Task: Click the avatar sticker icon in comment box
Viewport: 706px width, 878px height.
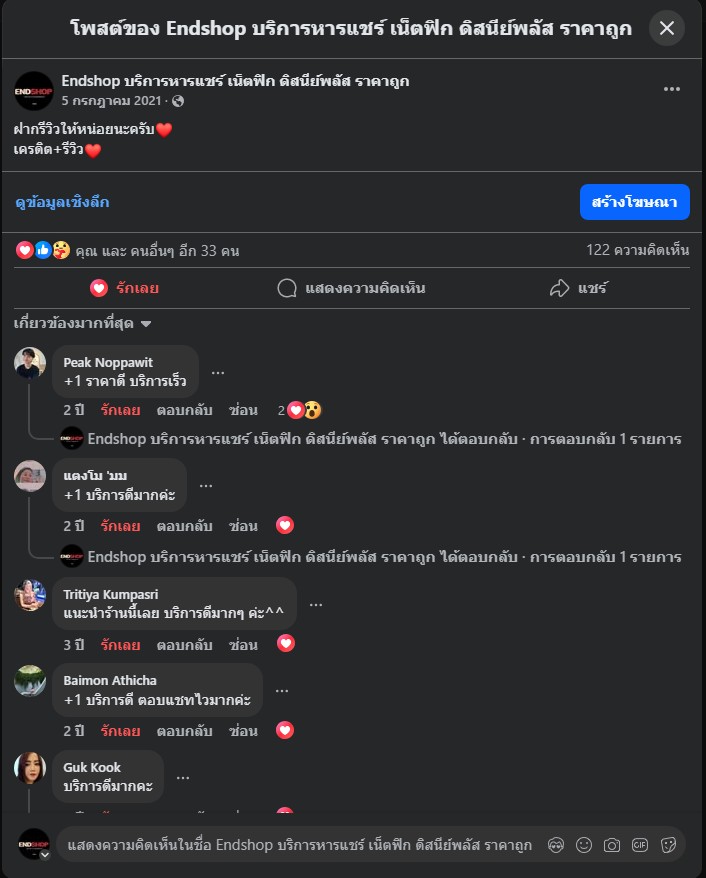Action: point(556,845)
